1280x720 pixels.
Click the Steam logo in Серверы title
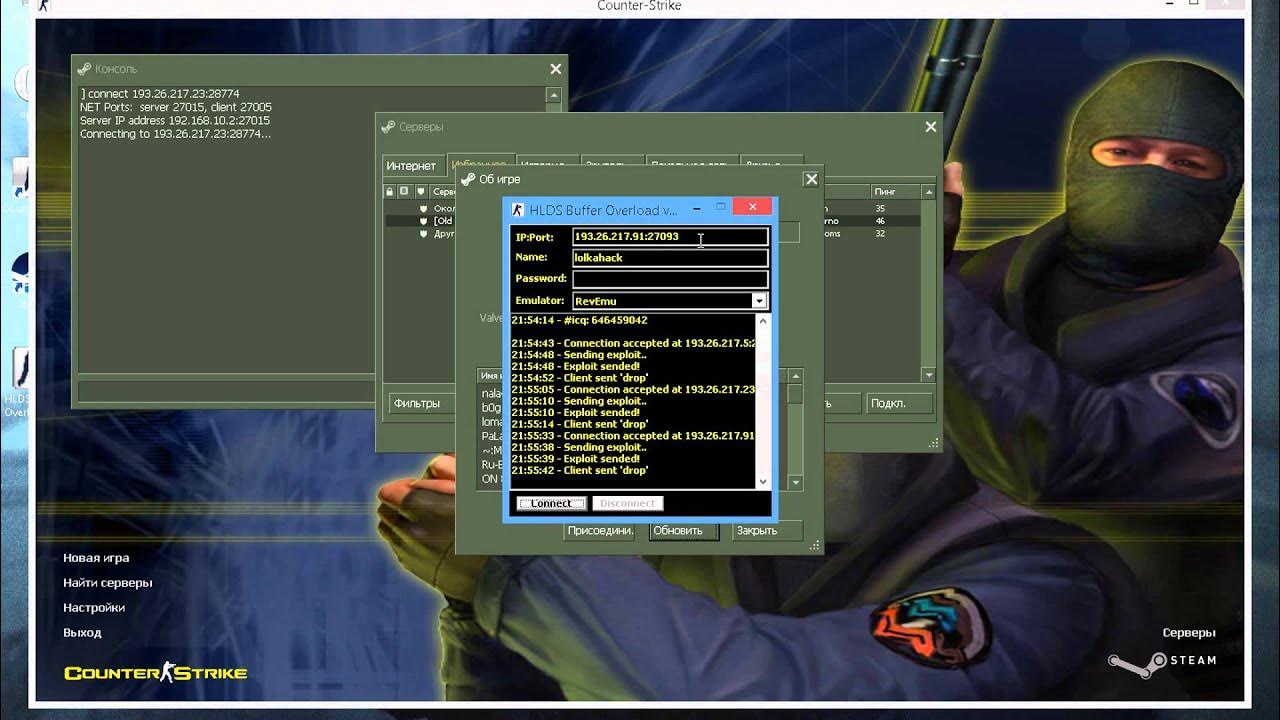(388, 127)
